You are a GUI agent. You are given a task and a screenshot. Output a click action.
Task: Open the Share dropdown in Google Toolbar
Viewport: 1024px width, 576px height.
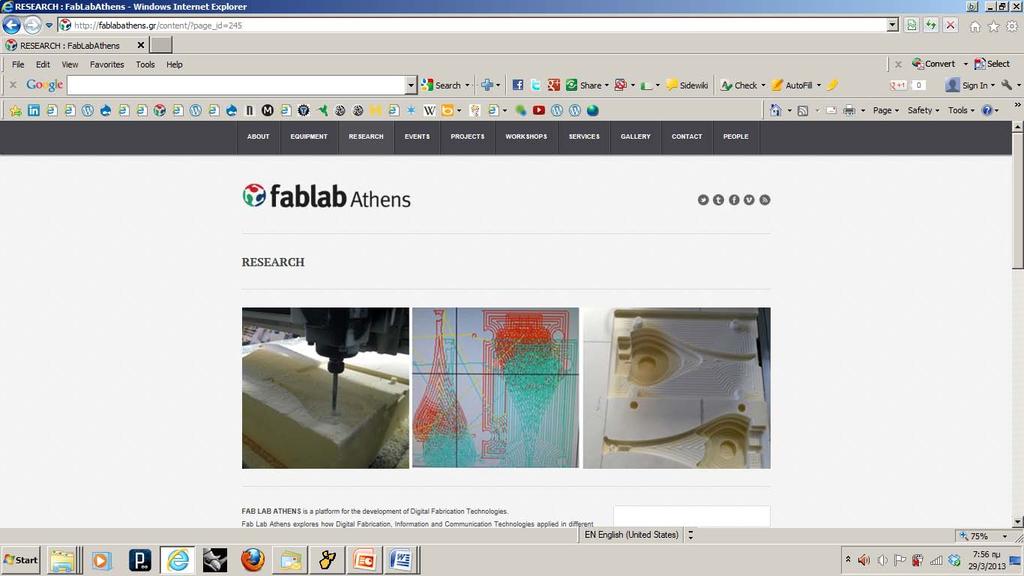607,86
